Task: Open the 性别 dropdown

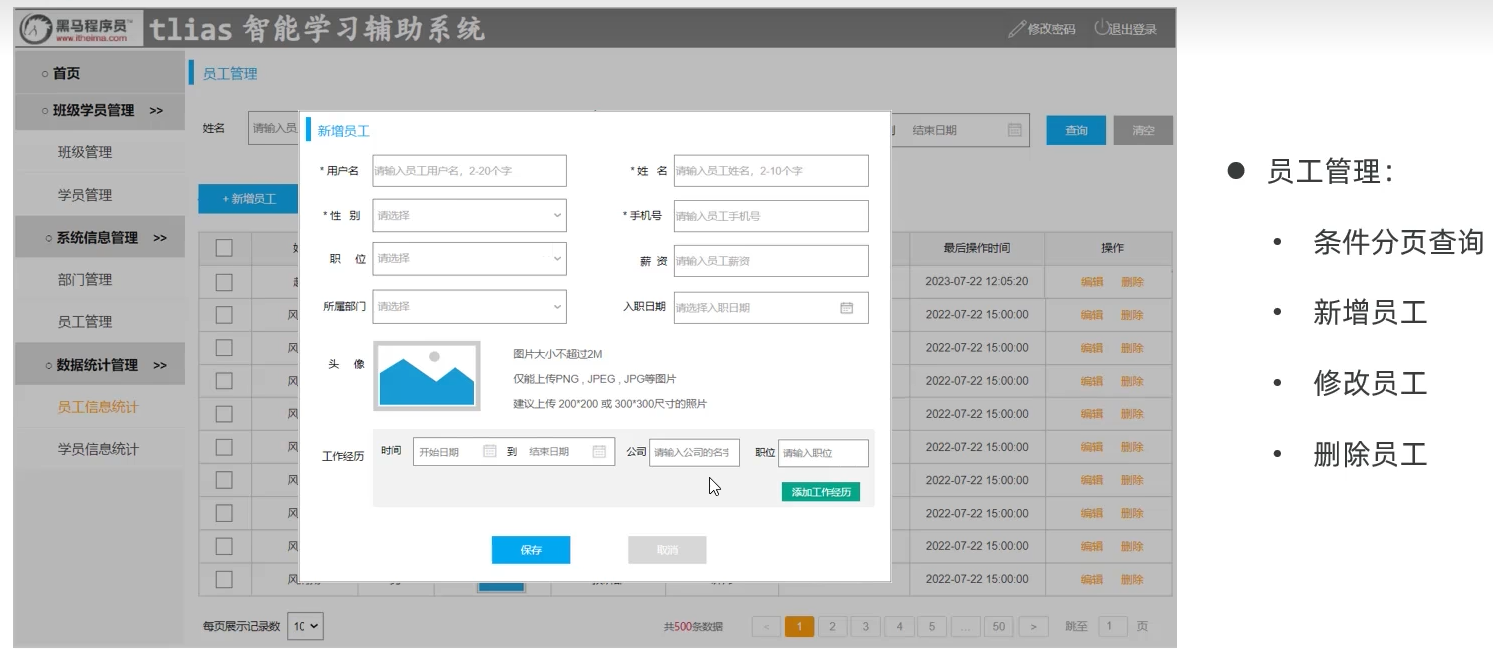Action: tap(469, 216)
